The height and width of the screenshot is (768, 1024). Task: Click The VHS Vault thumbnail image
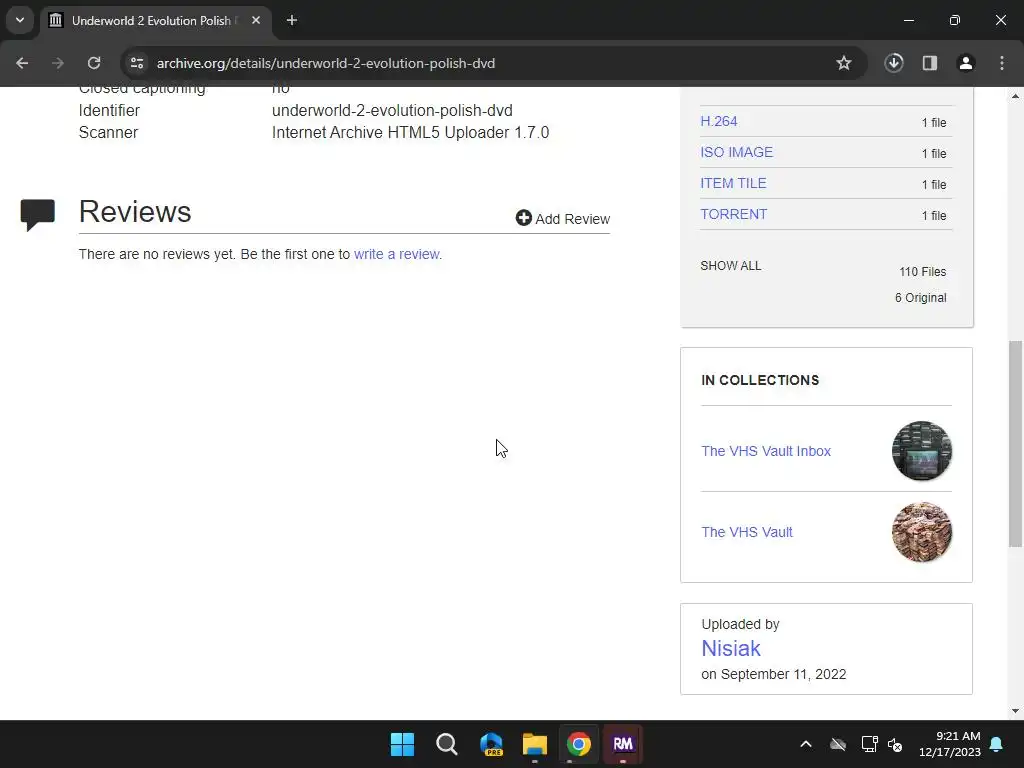[922, 532]
